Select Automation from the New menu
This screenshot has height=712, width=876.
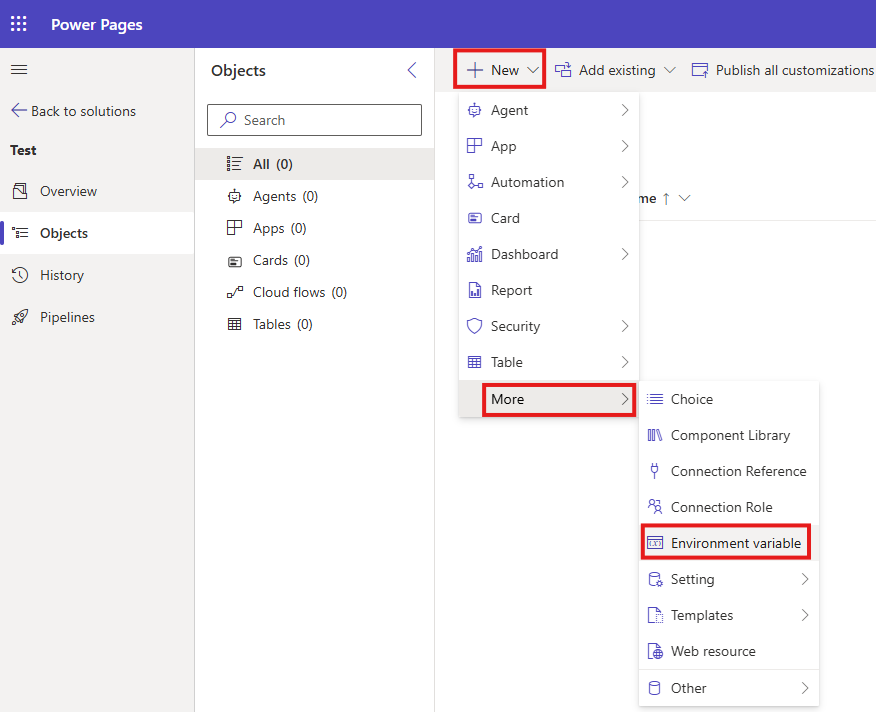[x=549, y=182]
